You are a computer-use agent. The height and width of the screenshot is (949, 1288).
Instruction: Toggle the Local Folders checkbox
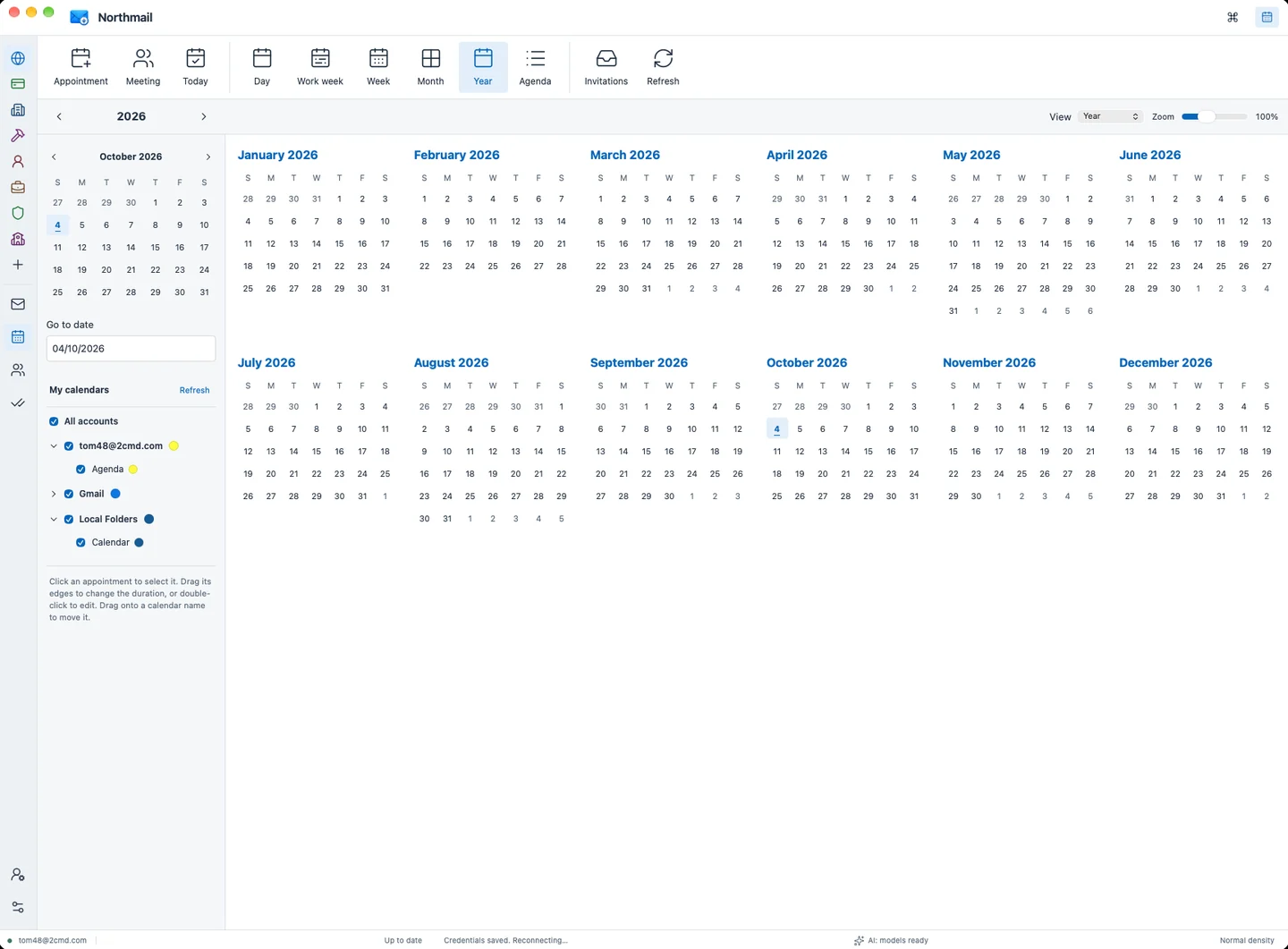click(x=69, y=519)
